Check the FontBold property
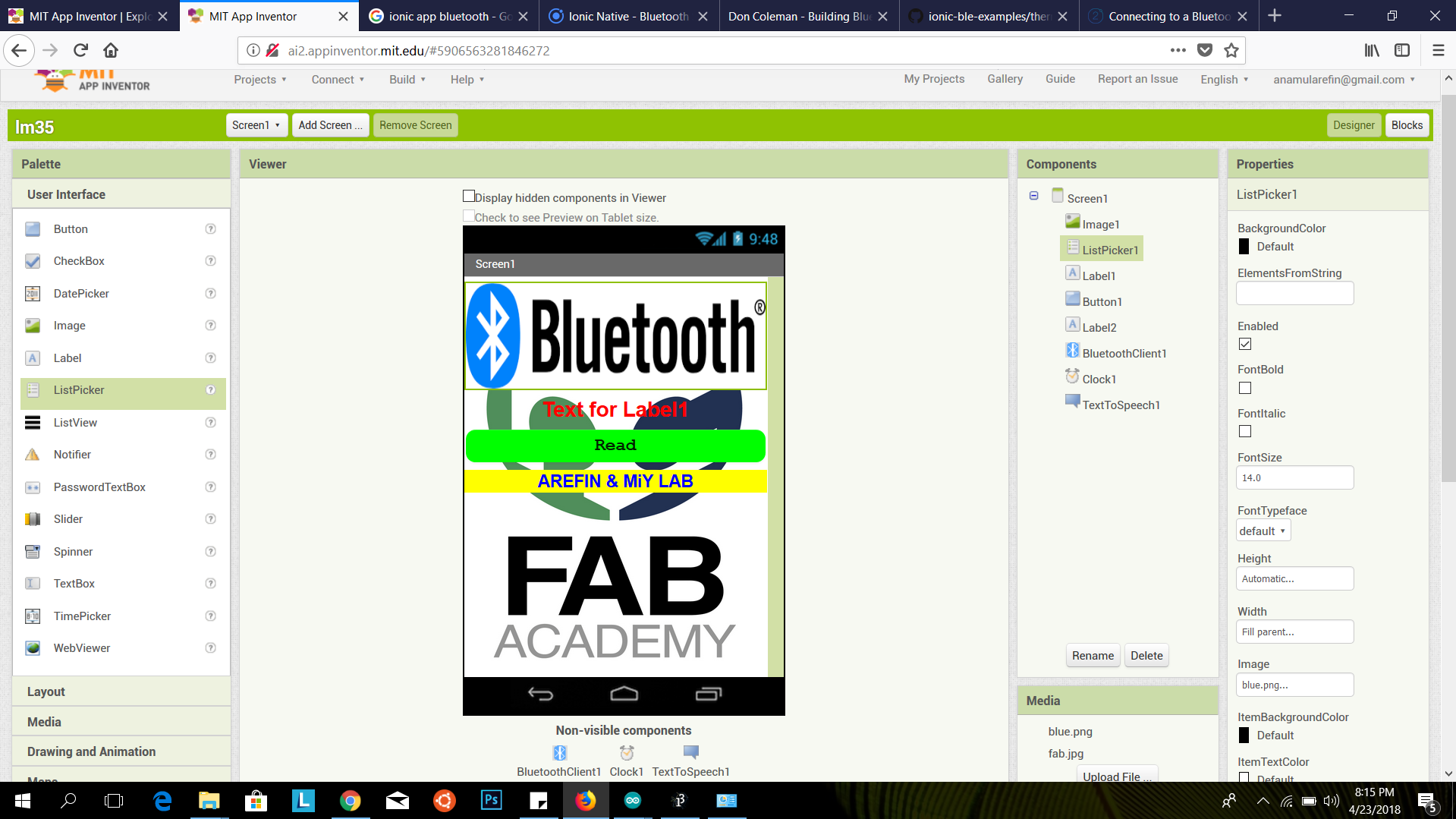 pyautogui.click(x=1245, y=388)
